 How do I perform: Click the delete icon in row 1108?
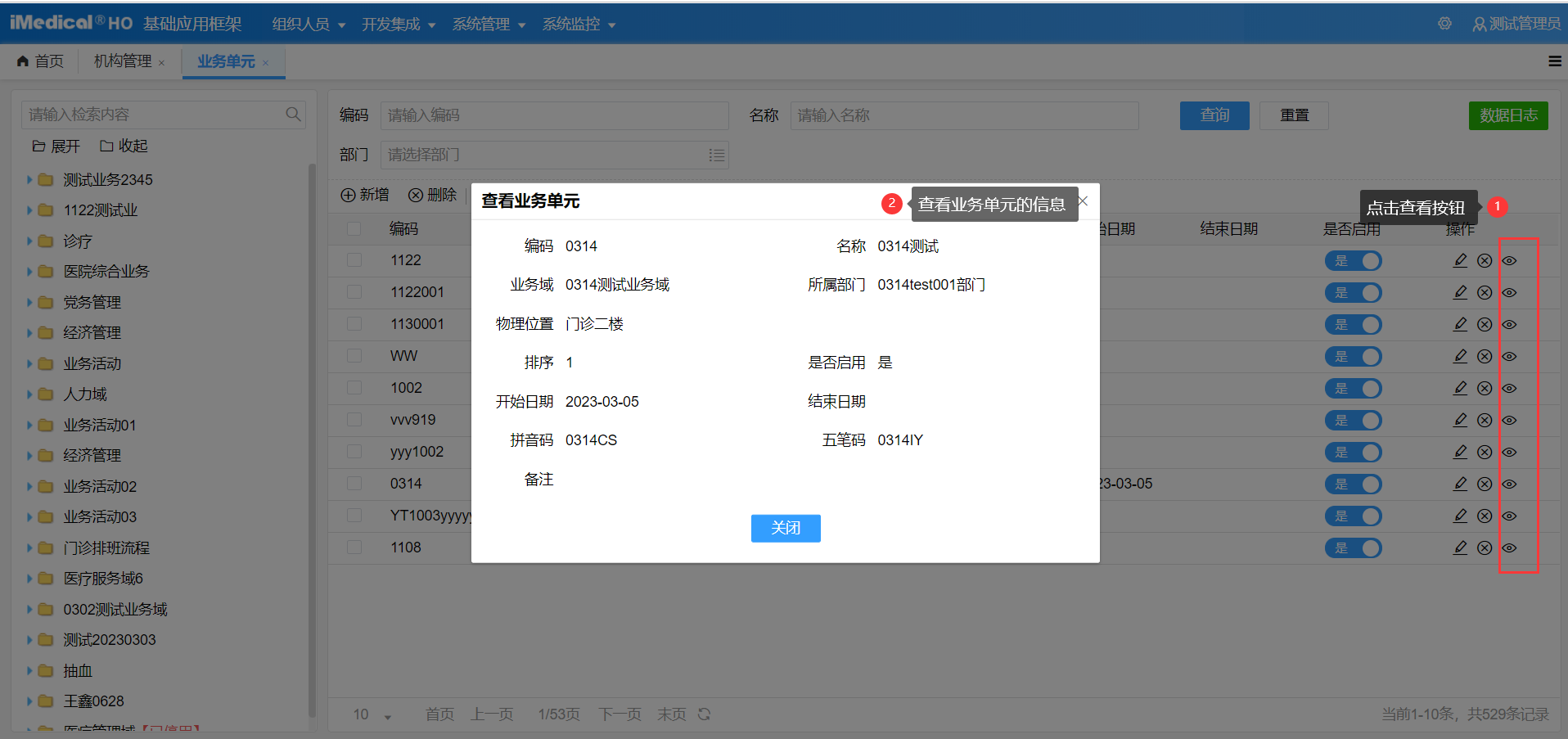pyautogui.click(x=1485, y=547)
